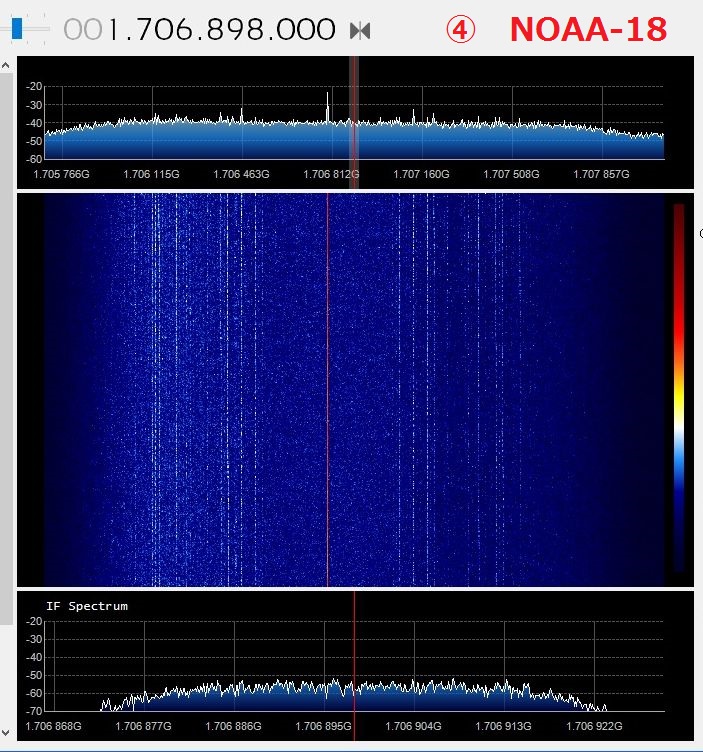Click the side panel vertical scrollbar thumb
This screenshot has width=703, height=752.
6,349
